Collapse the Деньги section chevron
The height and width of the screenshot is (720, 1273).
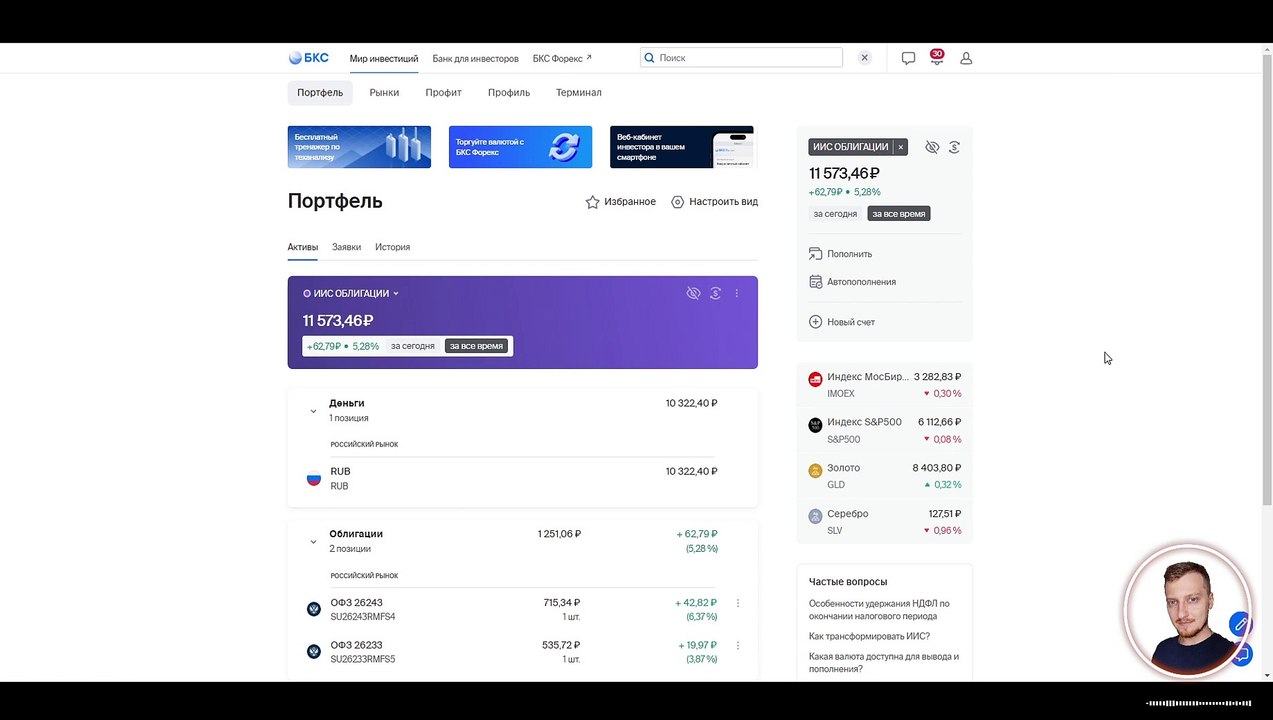[313, 411]
